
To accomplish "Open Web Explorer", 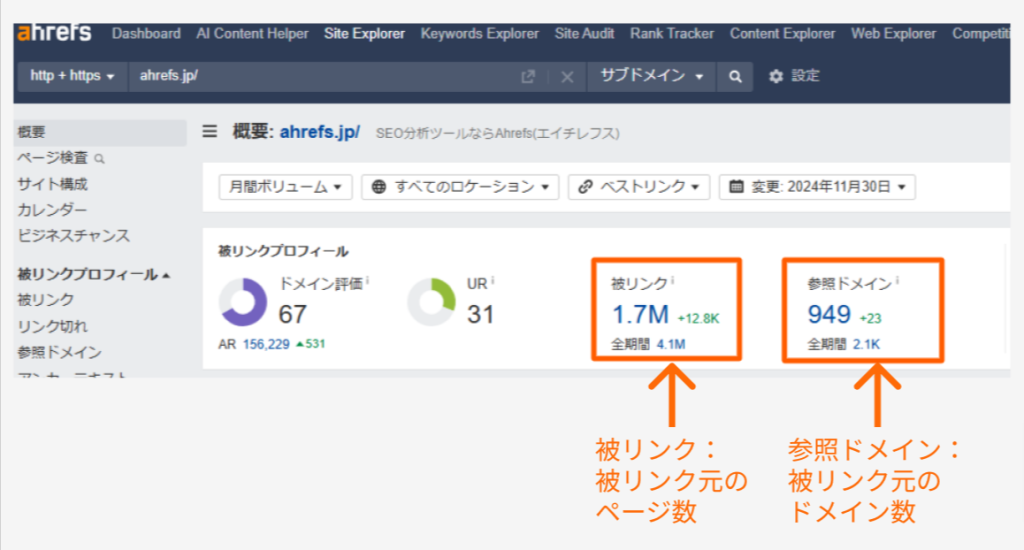I will pos(893,33).
